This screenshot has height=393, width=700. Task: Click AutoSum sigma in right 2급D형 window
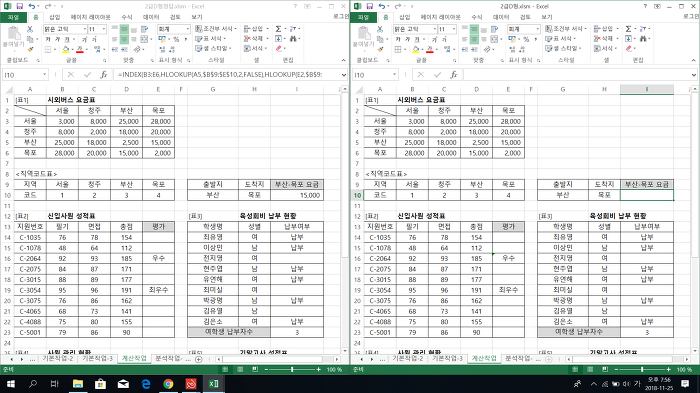pos(629,29)
